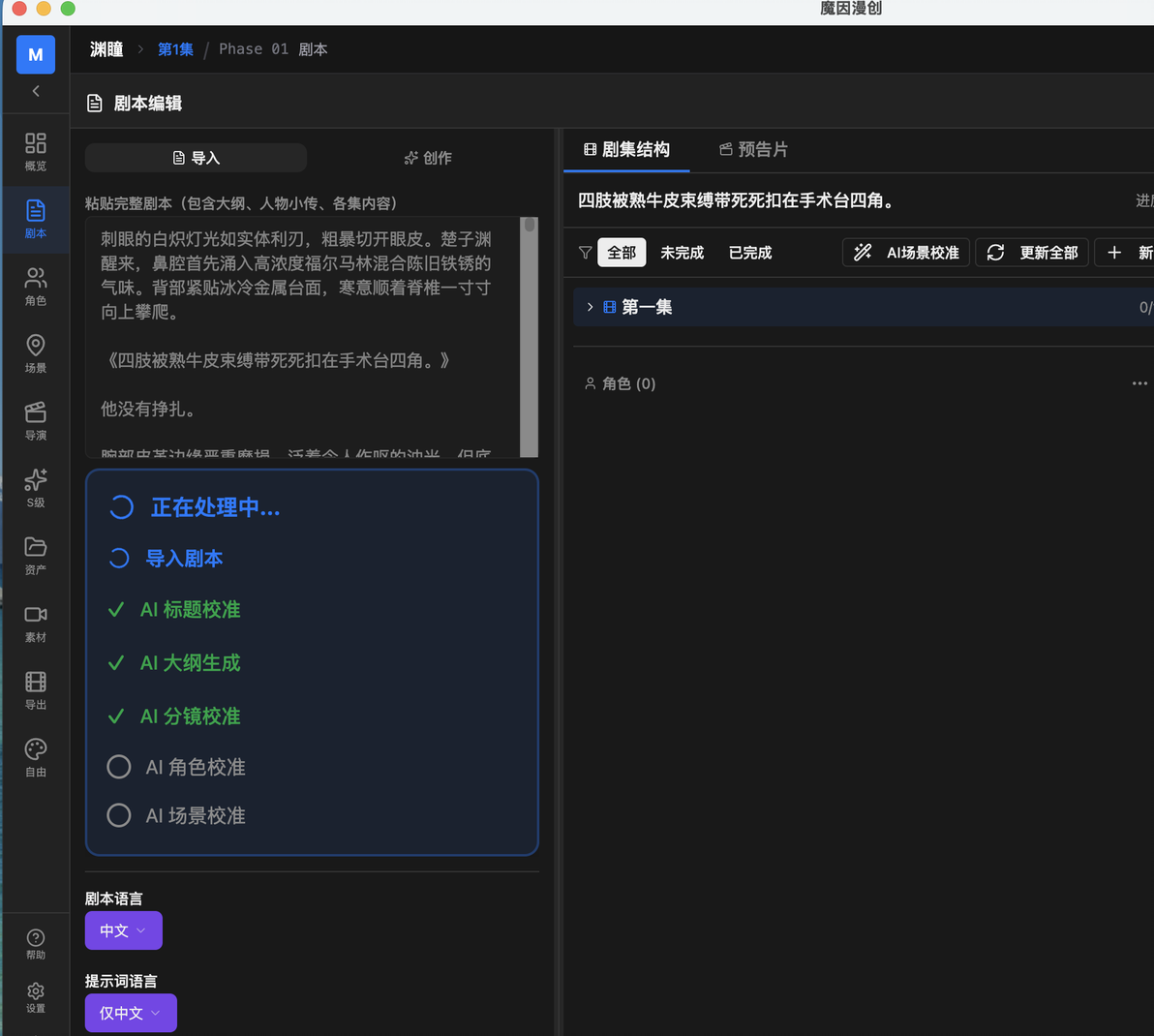The image size is (1154, 1036).
Task: Open the 导出 export film icon
Action: (35, 690)
